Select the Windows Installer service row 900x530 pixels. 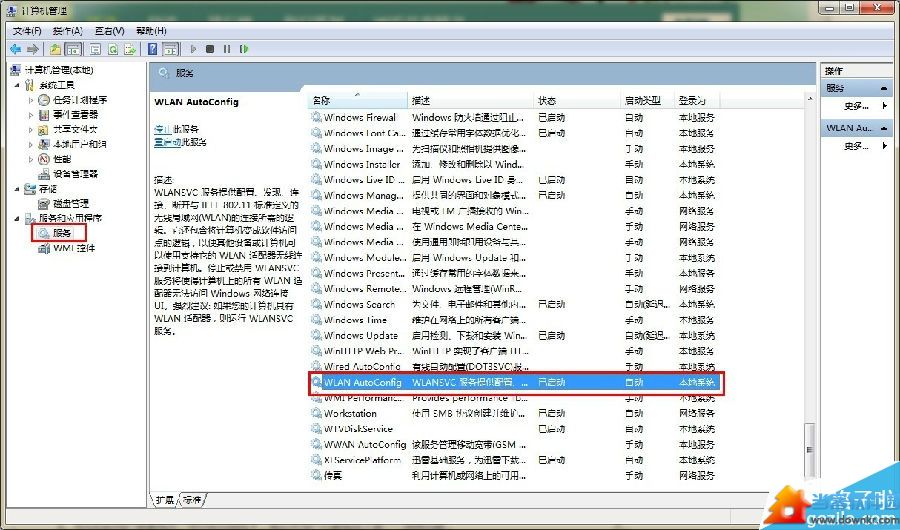pos(514,164)
